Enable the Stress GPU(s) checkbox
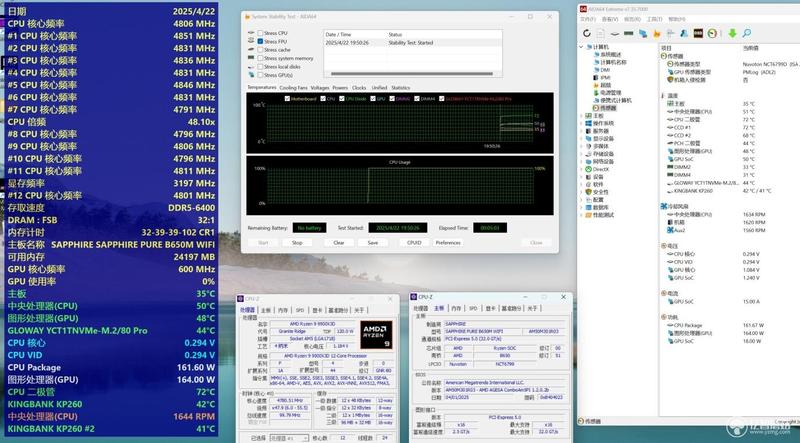This screenshot has height=443, width=800. click(261, 75)
